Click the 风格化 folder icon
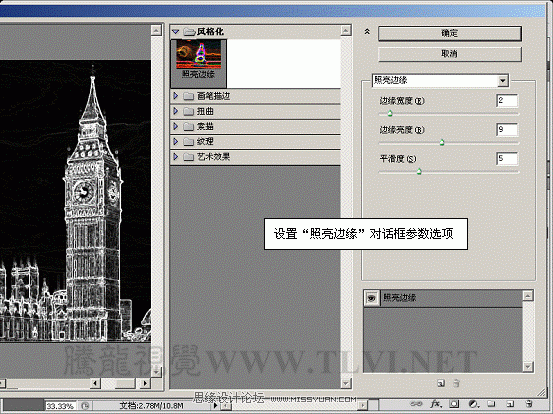Viewport: 553px width, 414px height. [x=189, y=32]
